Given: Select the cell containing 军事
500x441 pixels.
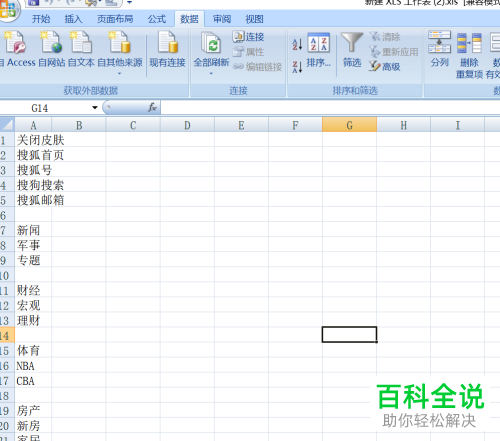Looking at the screenshot, I should 33,245.
